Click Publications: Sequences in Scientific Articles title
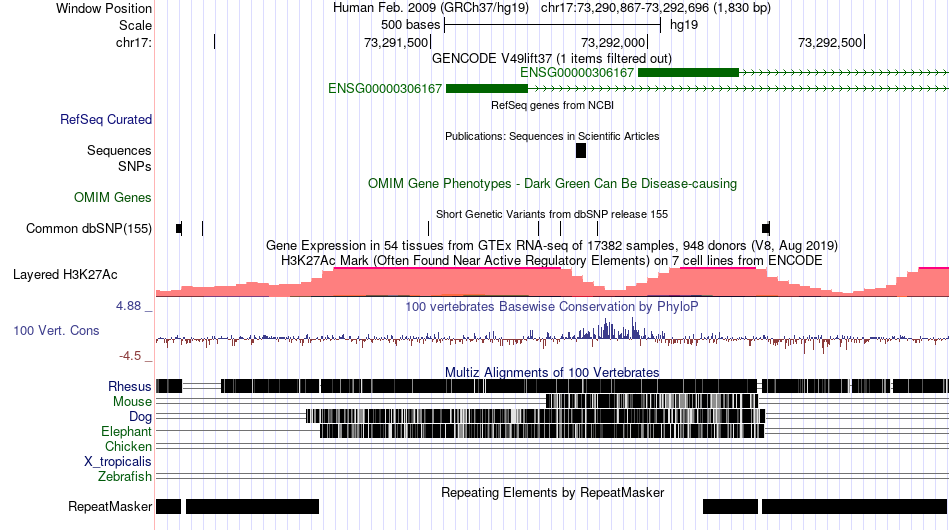 coord(552,136)
